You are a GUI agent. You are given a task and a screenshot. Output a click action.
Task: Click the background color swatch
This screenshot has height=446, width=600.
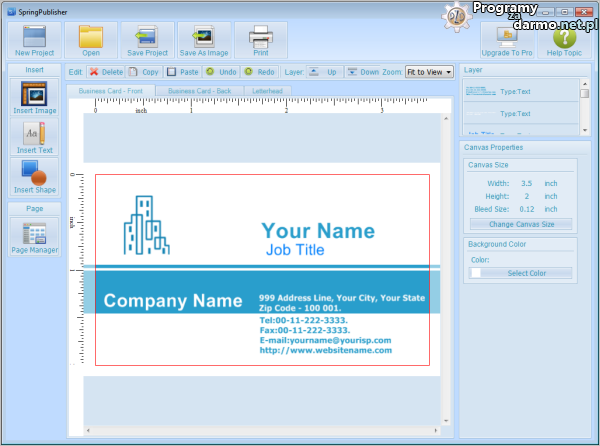click(x=476, y=273)
